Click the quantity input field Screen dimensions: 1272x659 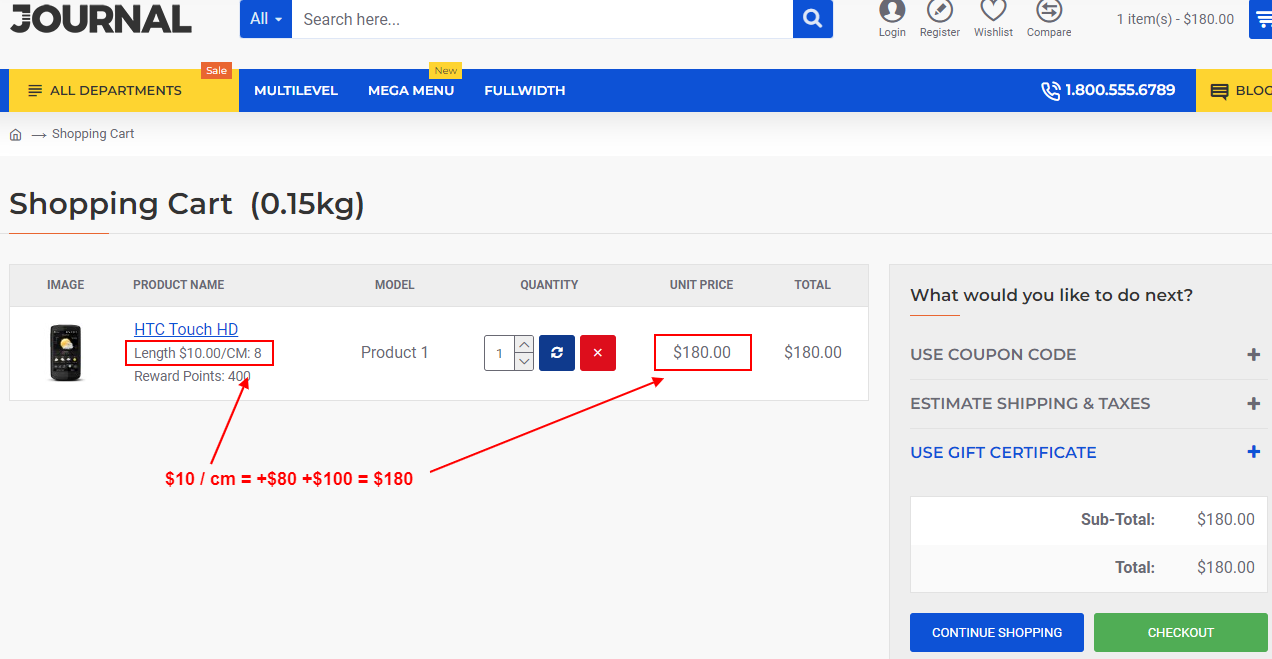click(x=500, y=353)
